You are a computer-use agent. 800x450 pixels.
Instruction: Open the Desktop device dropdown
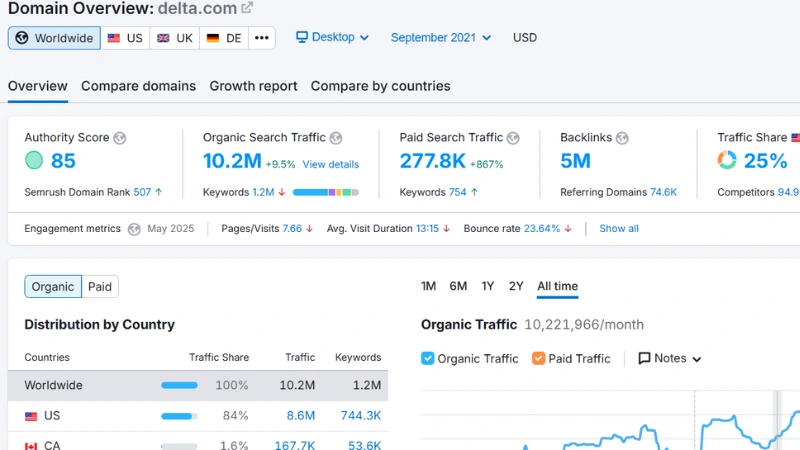[332, 37]
